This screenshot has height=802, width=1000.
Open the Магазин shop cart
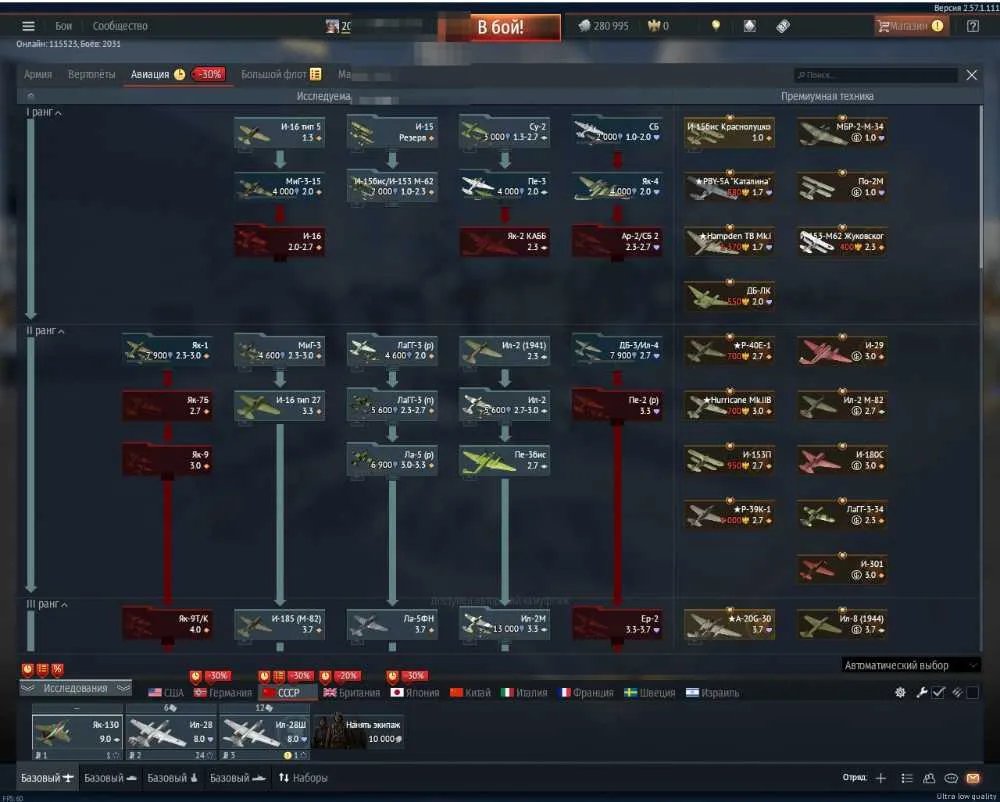(x=910, y=26)
